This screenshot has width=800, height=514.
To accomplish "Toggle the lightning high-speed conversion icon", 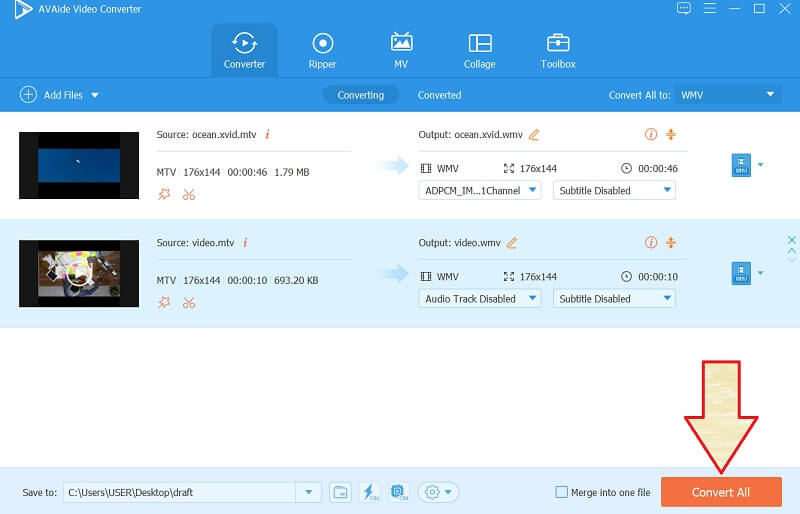I will 369,493.
